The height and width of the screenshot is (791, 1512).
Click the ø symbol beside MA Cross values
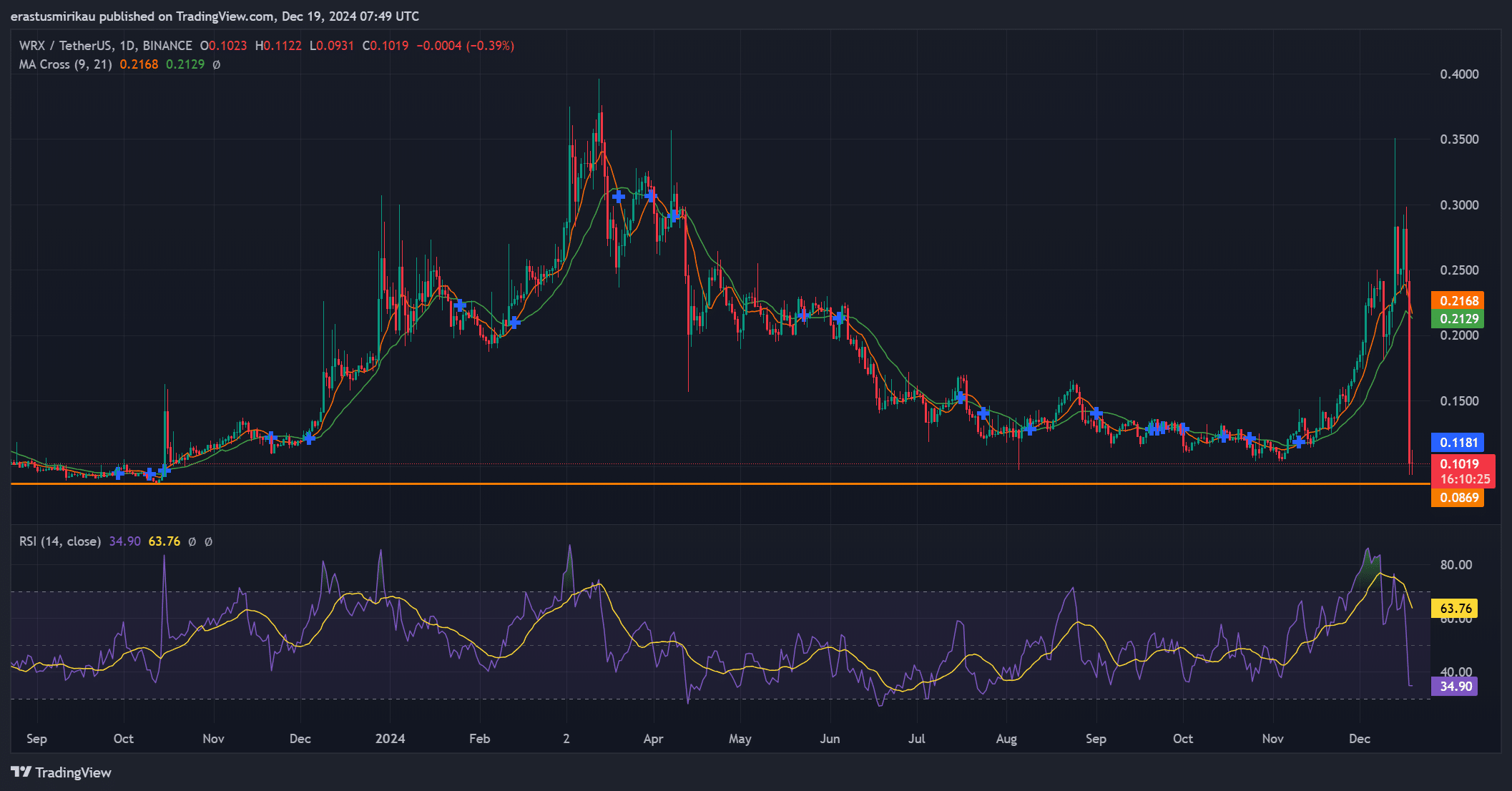click(217, 64)
